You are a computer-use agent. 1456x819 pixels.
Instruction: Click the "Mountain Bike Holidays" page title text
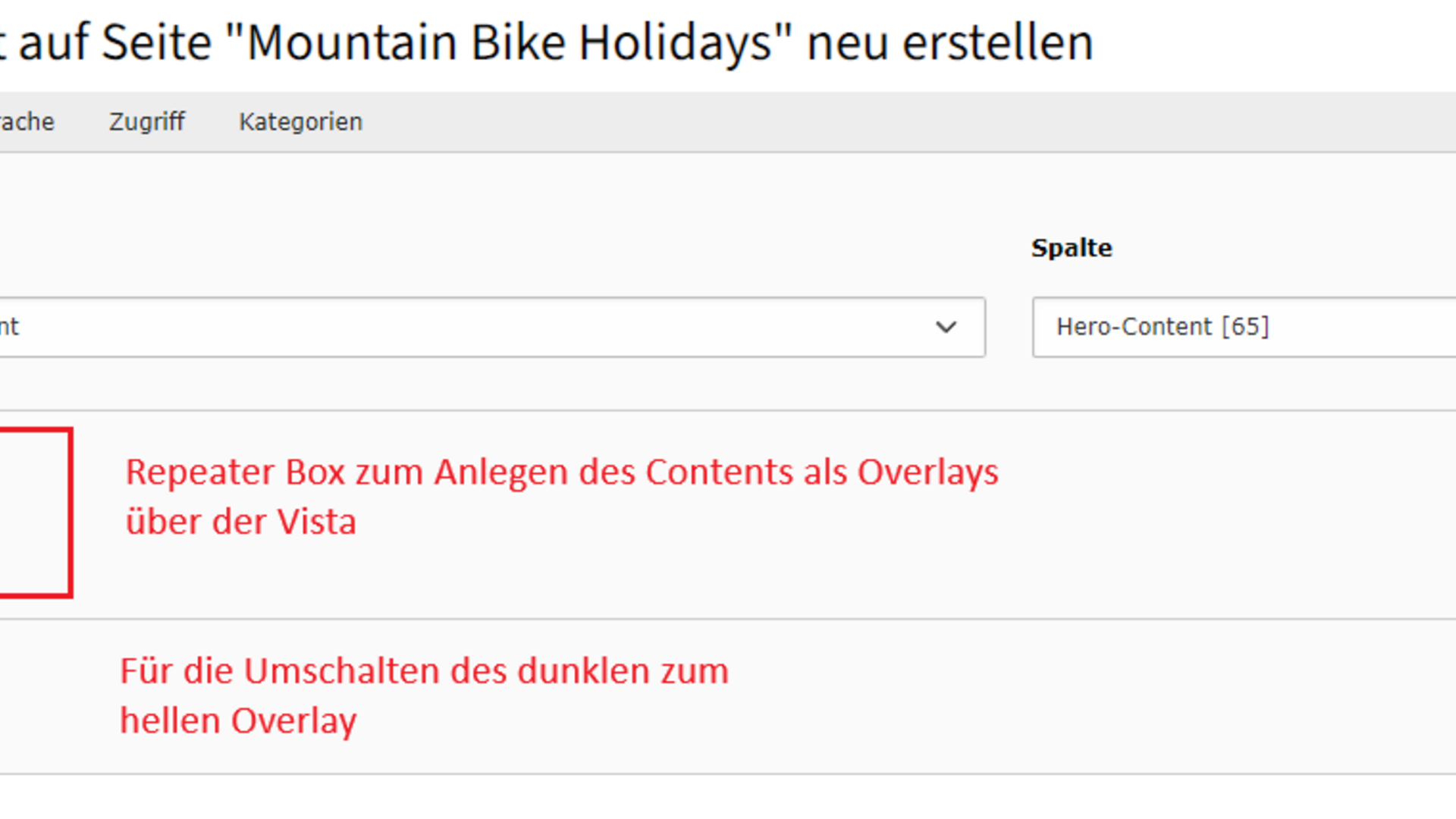(x=508, y=42)
